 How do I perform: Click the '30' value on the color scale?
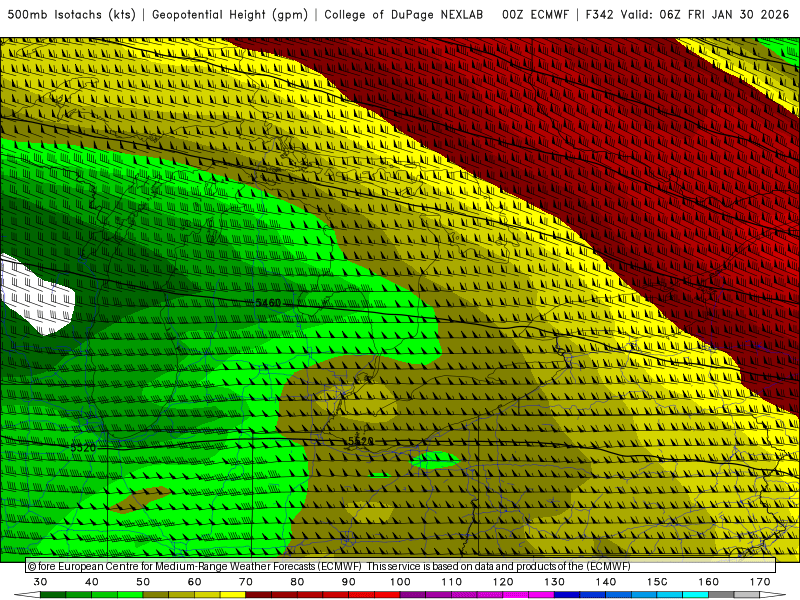(40, 582)
